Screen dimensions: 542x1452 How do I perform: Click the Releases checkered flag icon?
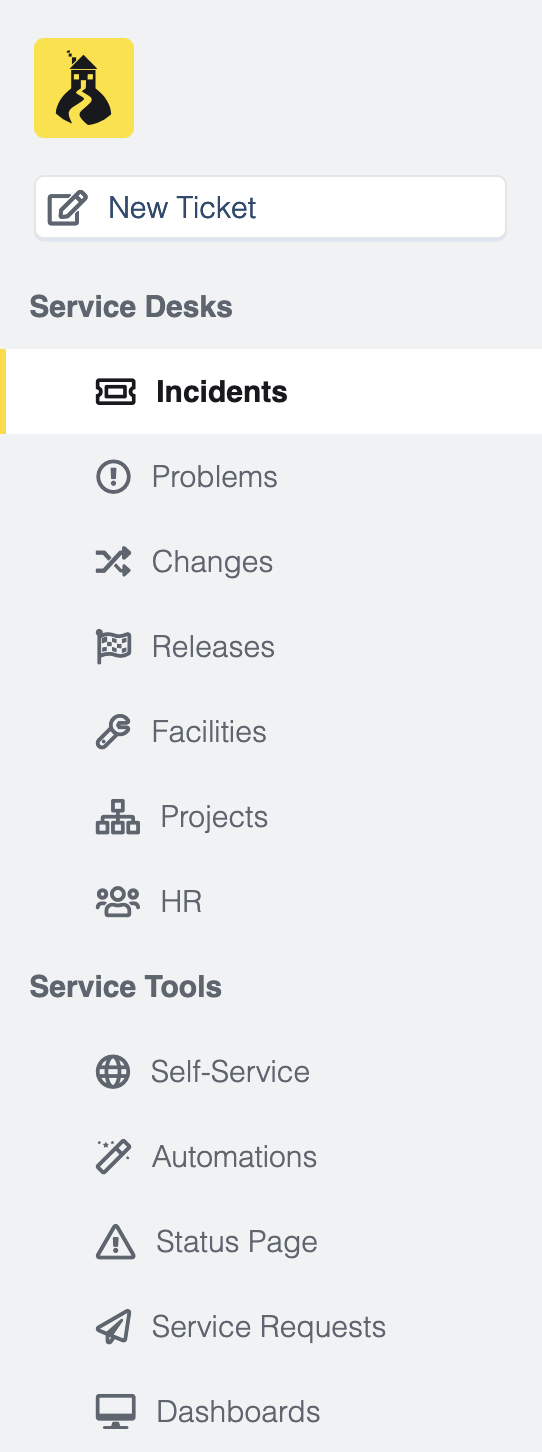113,647
